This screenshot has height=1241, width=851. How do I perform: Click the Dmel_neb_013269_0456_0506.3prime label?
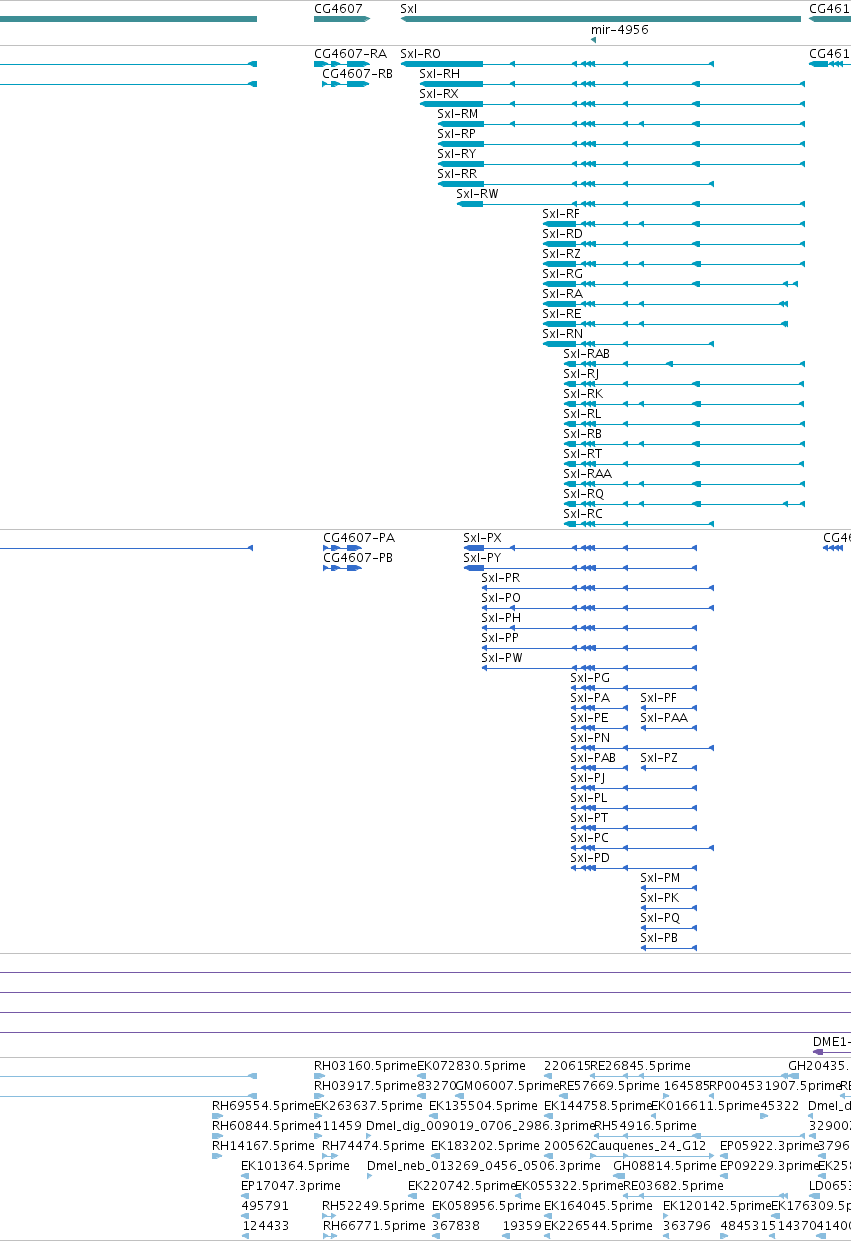[x=484, y=1166]
